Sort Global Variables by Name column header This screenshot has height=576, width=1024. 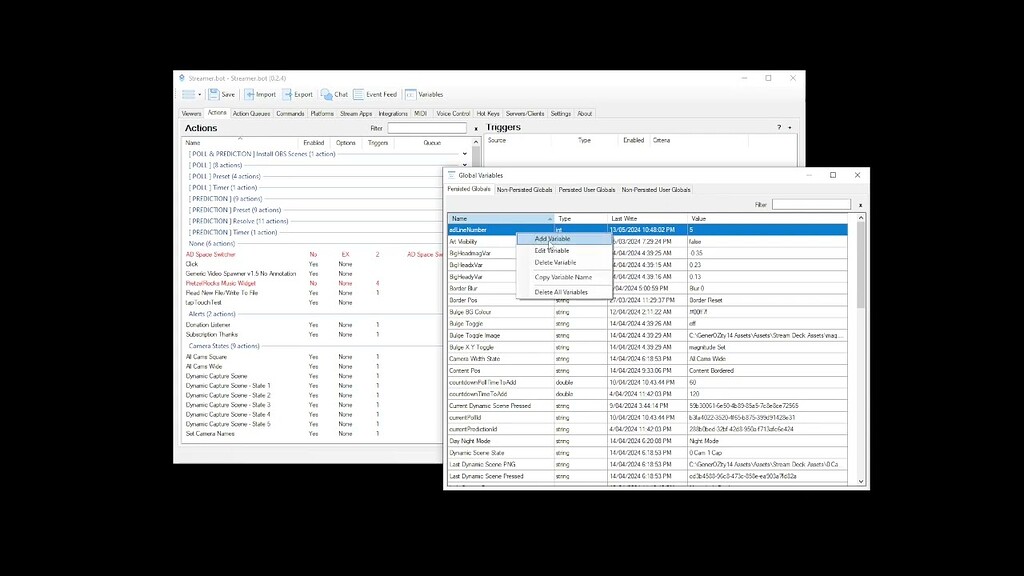tap(501, 219)
